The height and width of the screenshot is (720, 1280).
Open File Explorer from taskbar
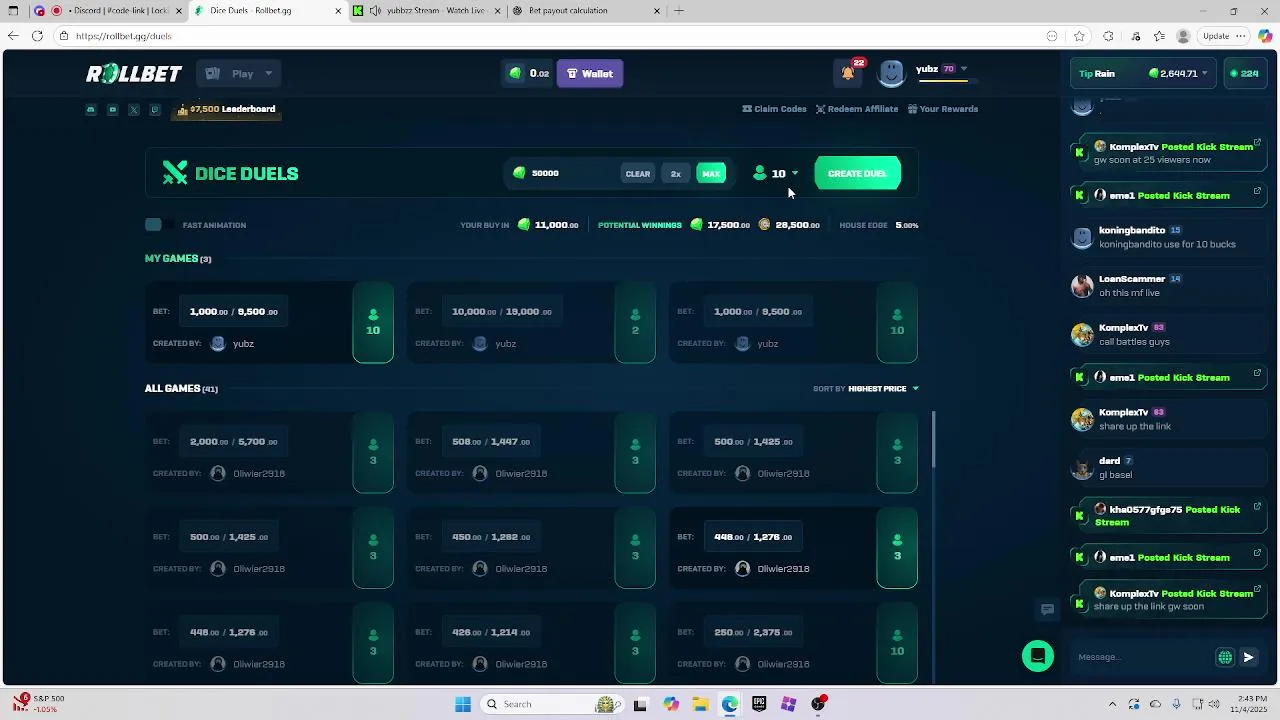(700, 704)
